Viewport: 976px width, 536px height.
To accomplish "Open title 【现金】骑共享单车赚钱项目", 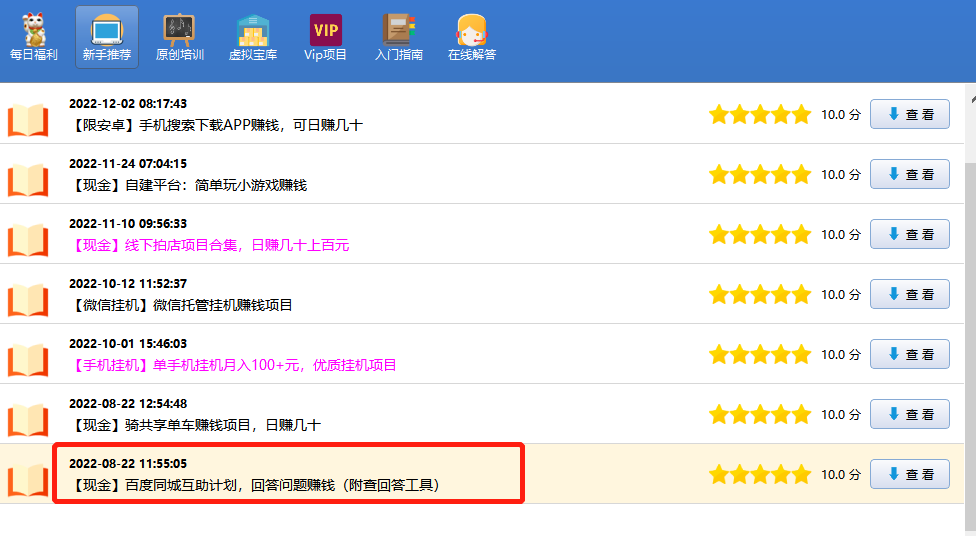I will (x=195, y=425).
